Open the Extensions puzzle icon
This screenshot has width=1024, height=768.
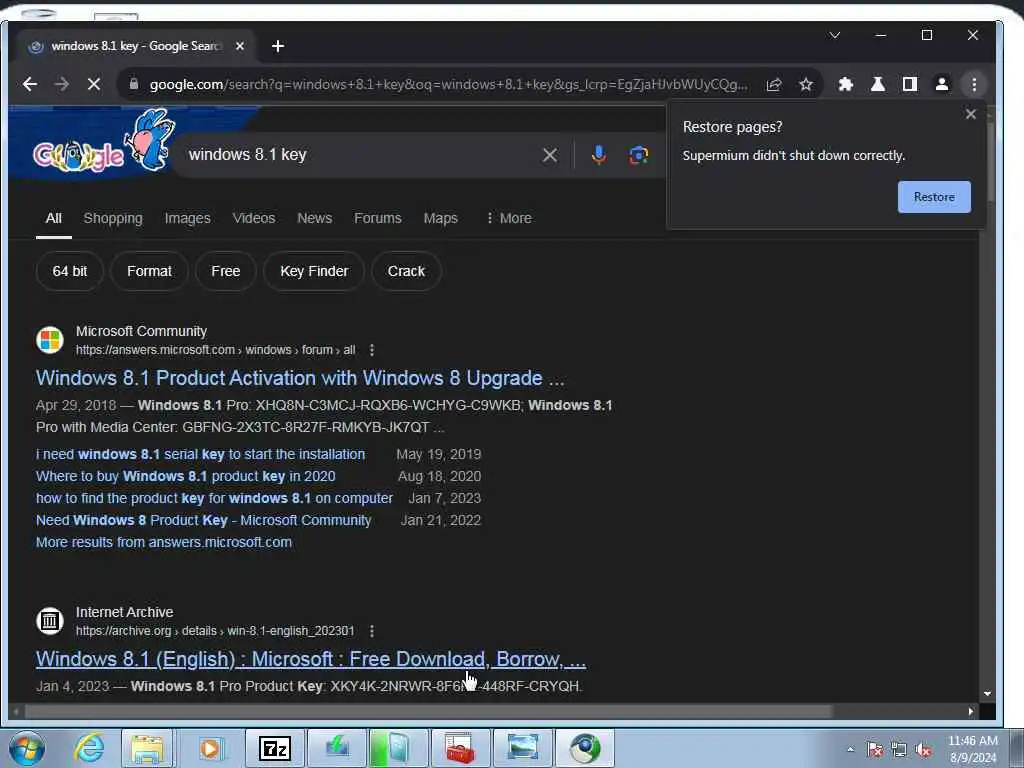(x=846, y=84)
